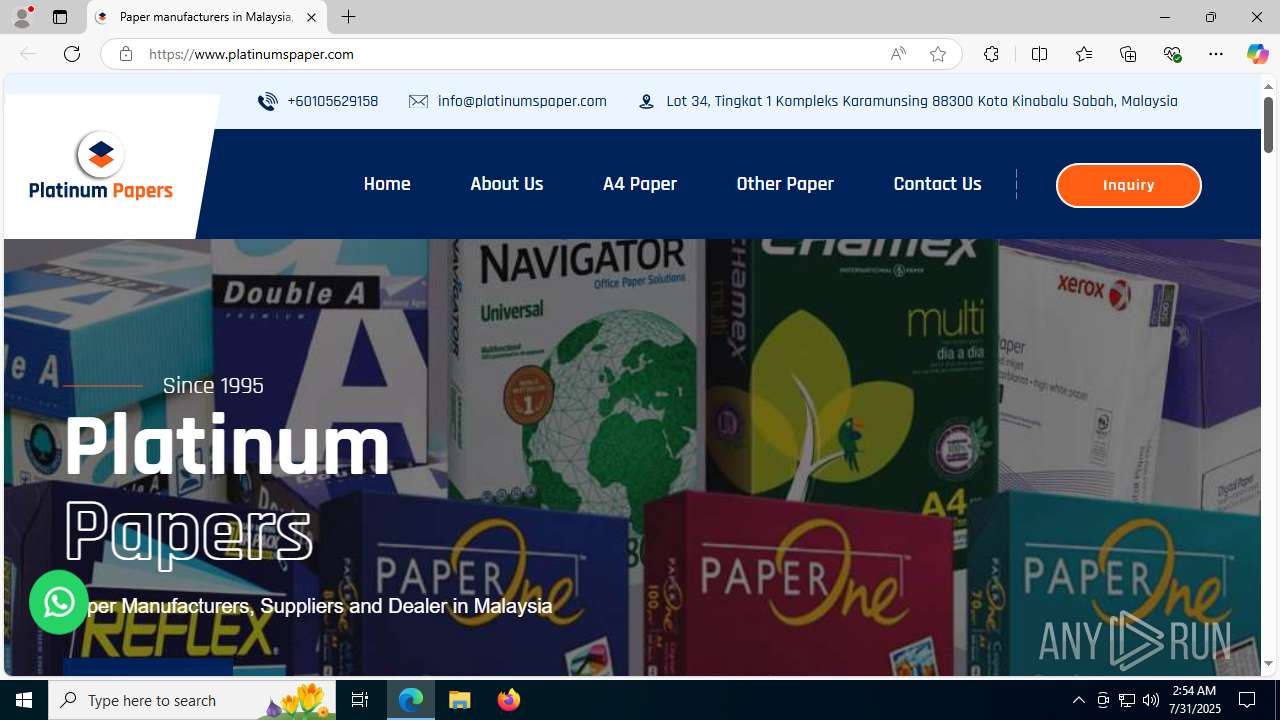1280x720 pixels.
Task: Click the envelope email icon
Action: coord(418,101)
